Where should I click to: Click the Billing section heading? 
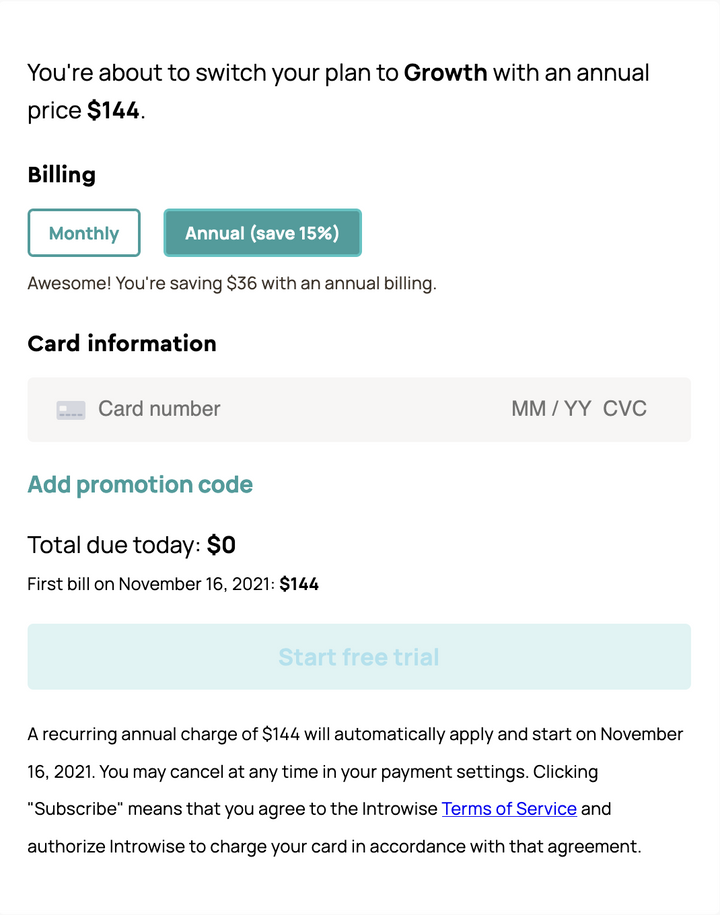pyautogui.click(x=61, y=174)
